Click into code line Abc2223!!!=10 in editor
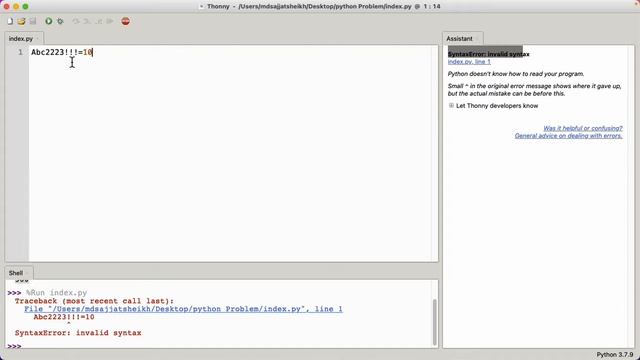This screenshot has height=360, width=640. click(62, 52)
